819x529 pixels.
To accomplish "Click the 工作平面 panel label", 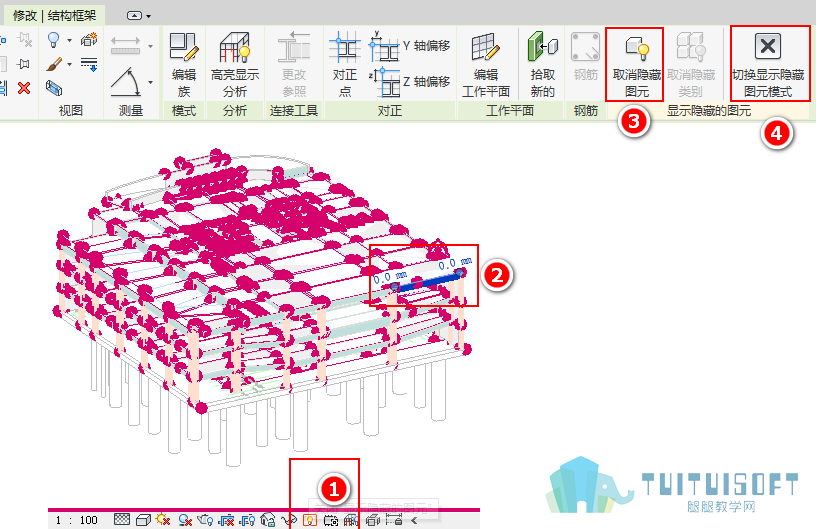I will point(510,111).
